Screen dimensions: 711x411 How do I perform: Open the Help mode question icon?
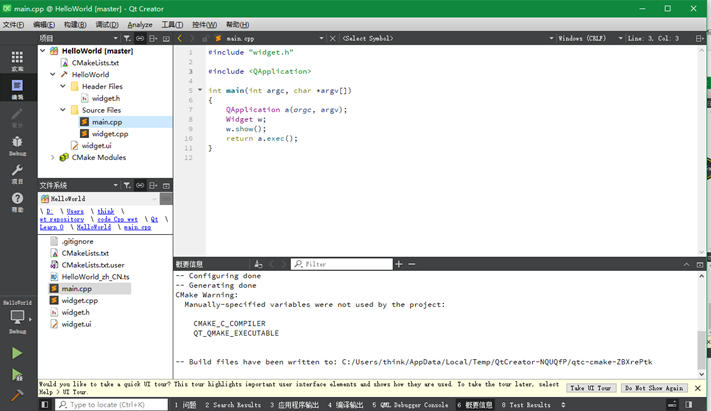tap(17, 199)
